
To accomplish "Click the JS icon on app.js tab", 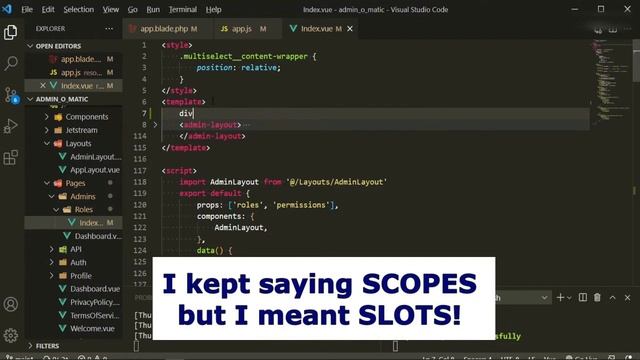I will (224, 29).
